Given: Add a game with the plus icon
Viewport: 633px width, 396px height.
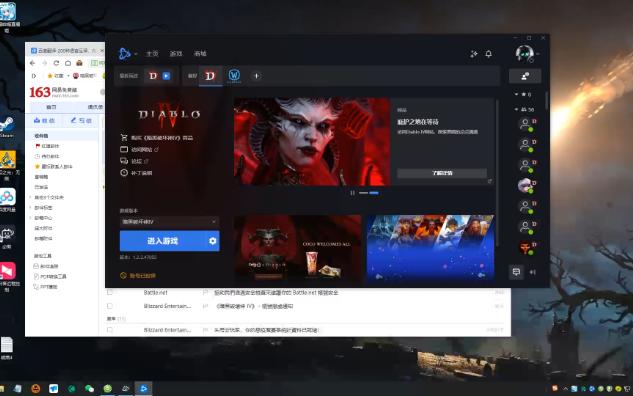Looking at the screenshot, I should point(256,75).
